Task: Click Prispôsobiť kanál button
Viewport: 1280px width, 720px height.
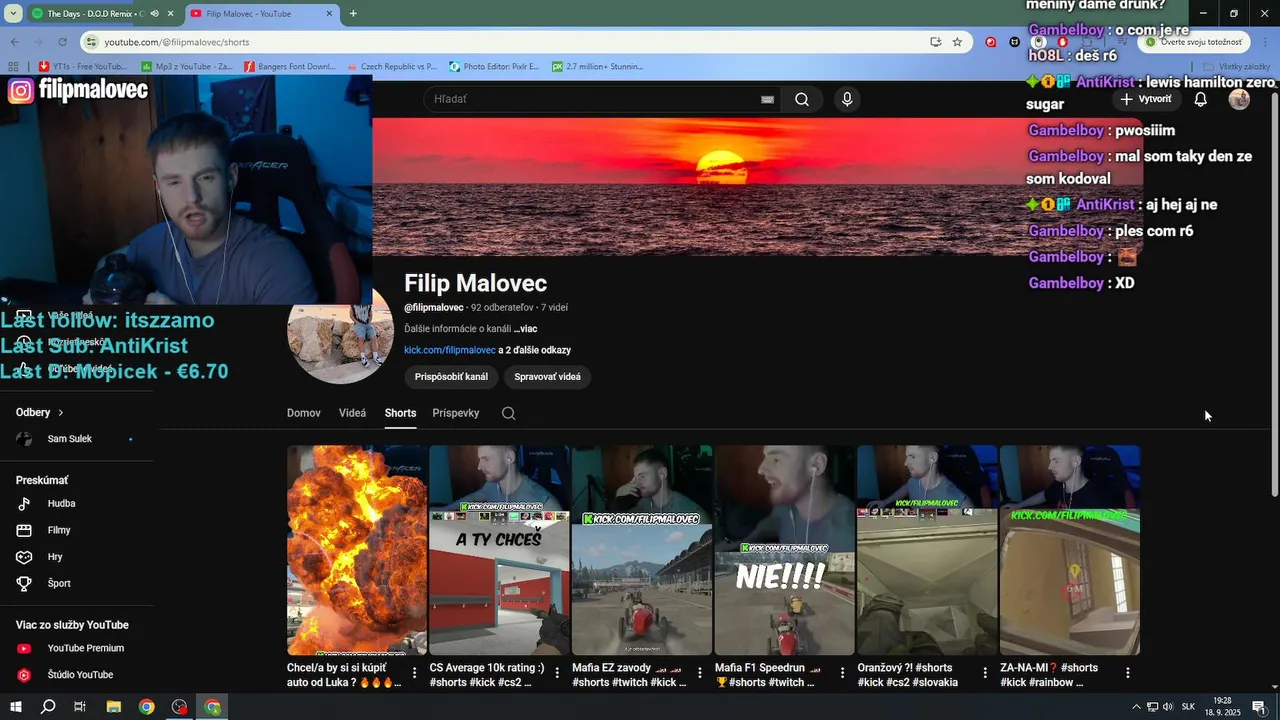Action: [x=451, y=377]
